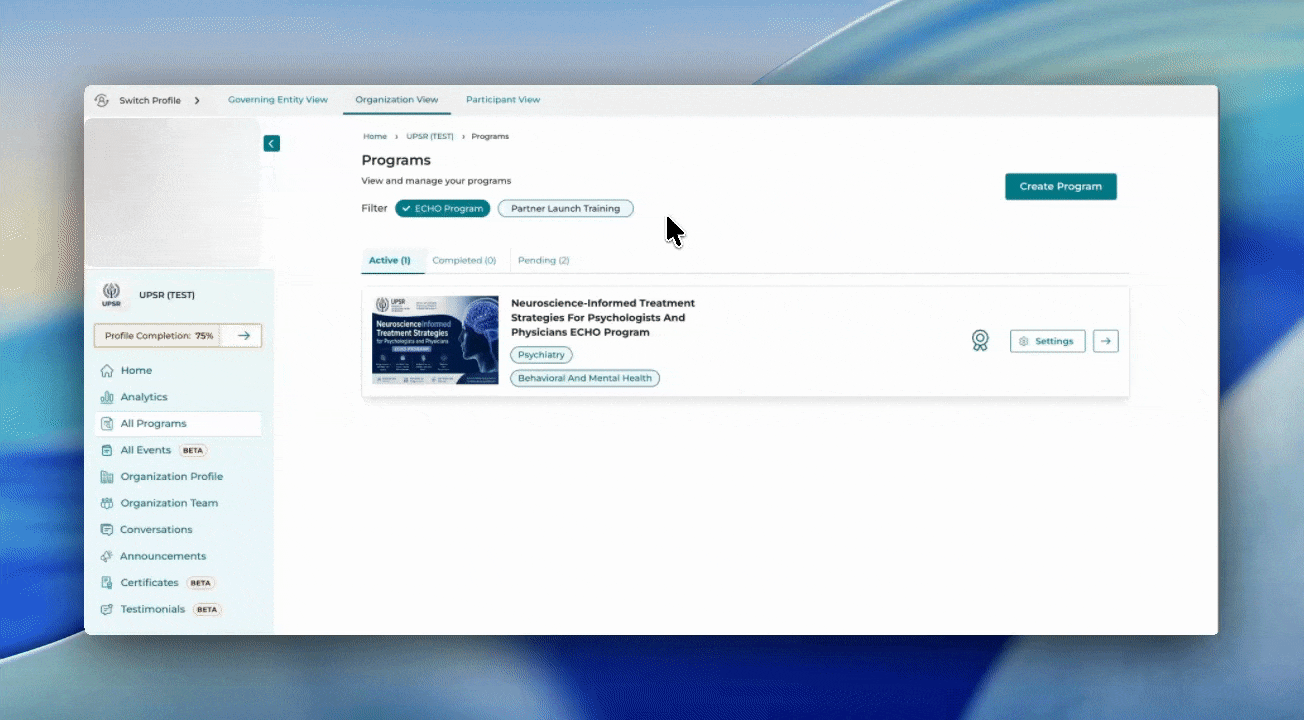Click the Programs page heading
Screen dimensions: 1304x720
pos(396,160)
